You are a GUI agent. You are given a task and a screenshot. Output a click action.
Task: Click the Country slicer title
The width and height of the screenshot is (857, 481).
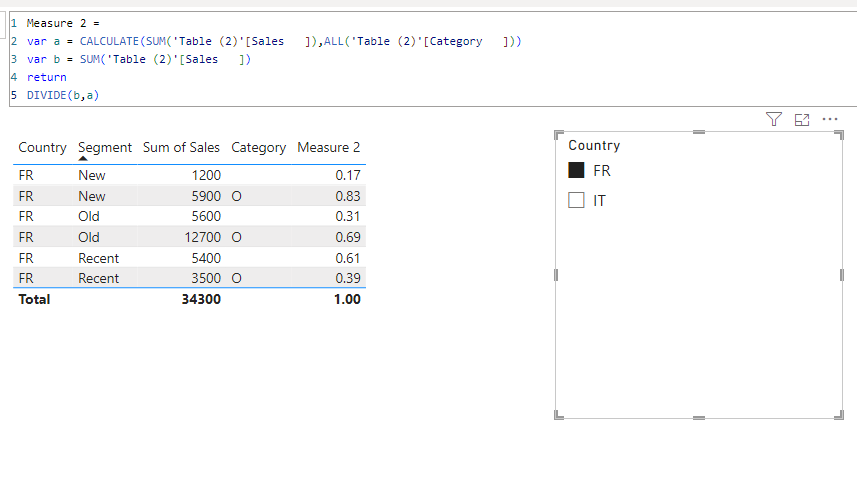(594, 145)
